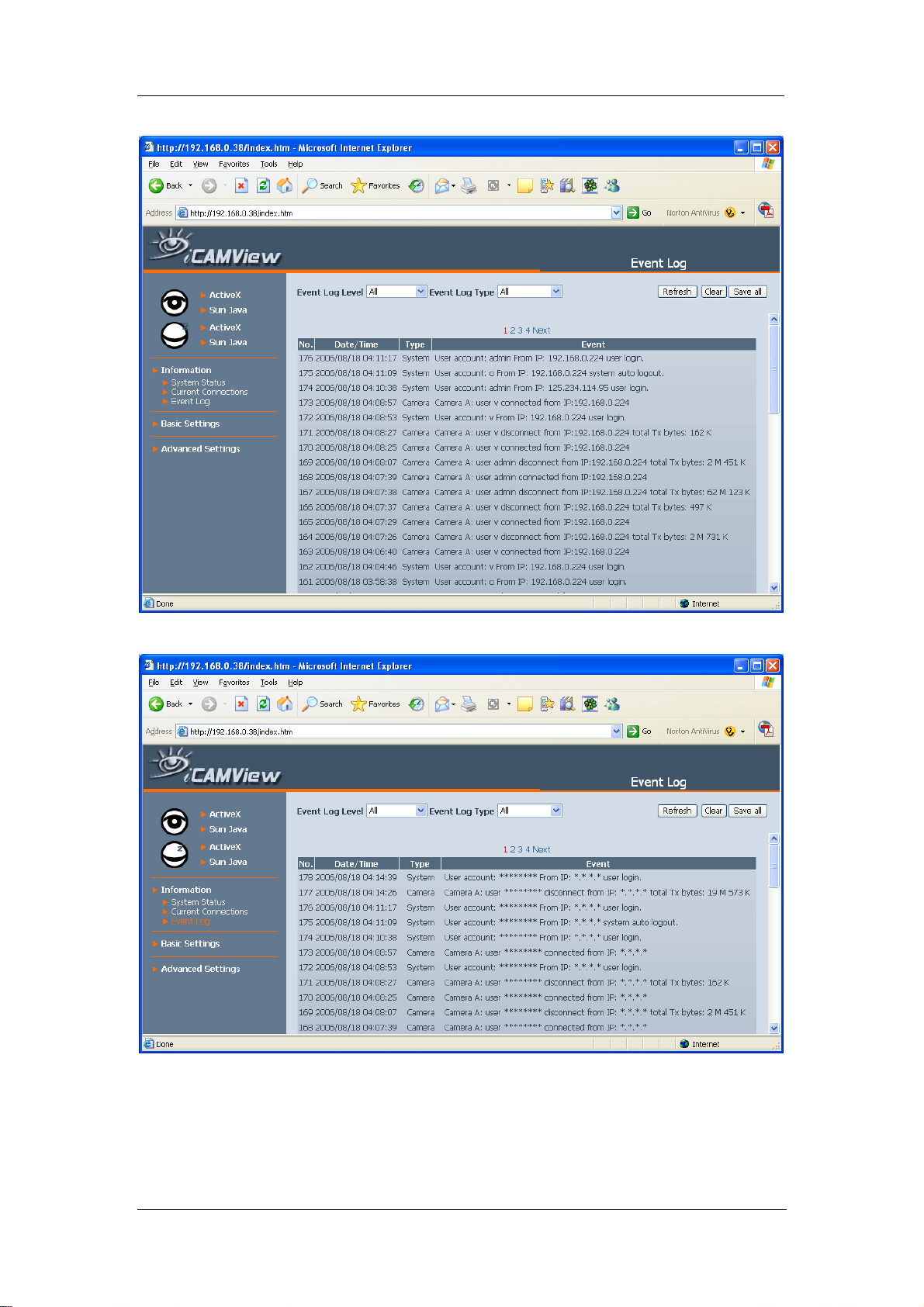Select log entry No. 177 in lower window
924x1307 pixels.
click(x=527, y=893)
